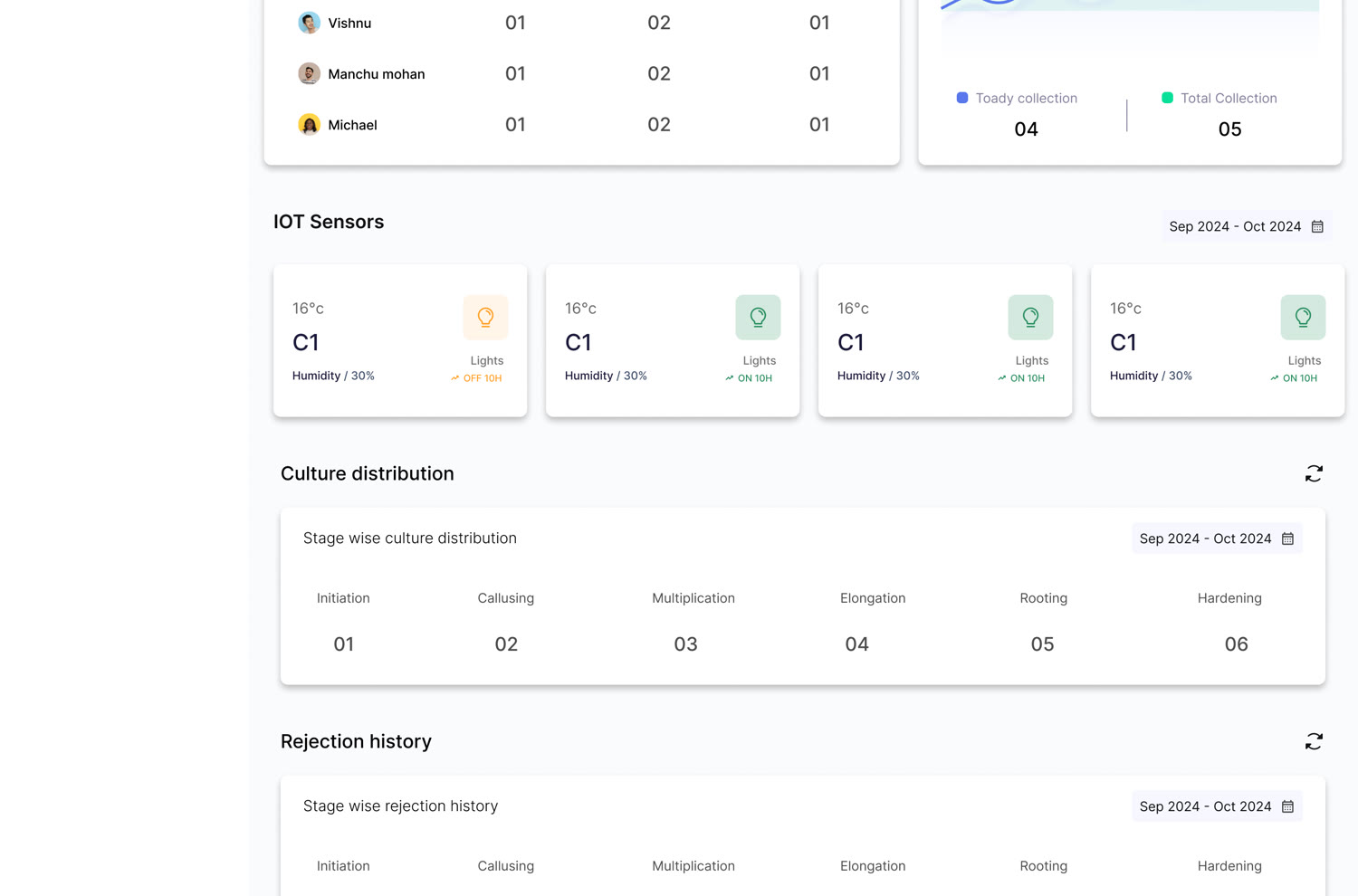Image resolution: width=1358 pixels, height=896 pixels.
Task: Click the Callusing value 02 in culture distribution
Action: (506, 644)
